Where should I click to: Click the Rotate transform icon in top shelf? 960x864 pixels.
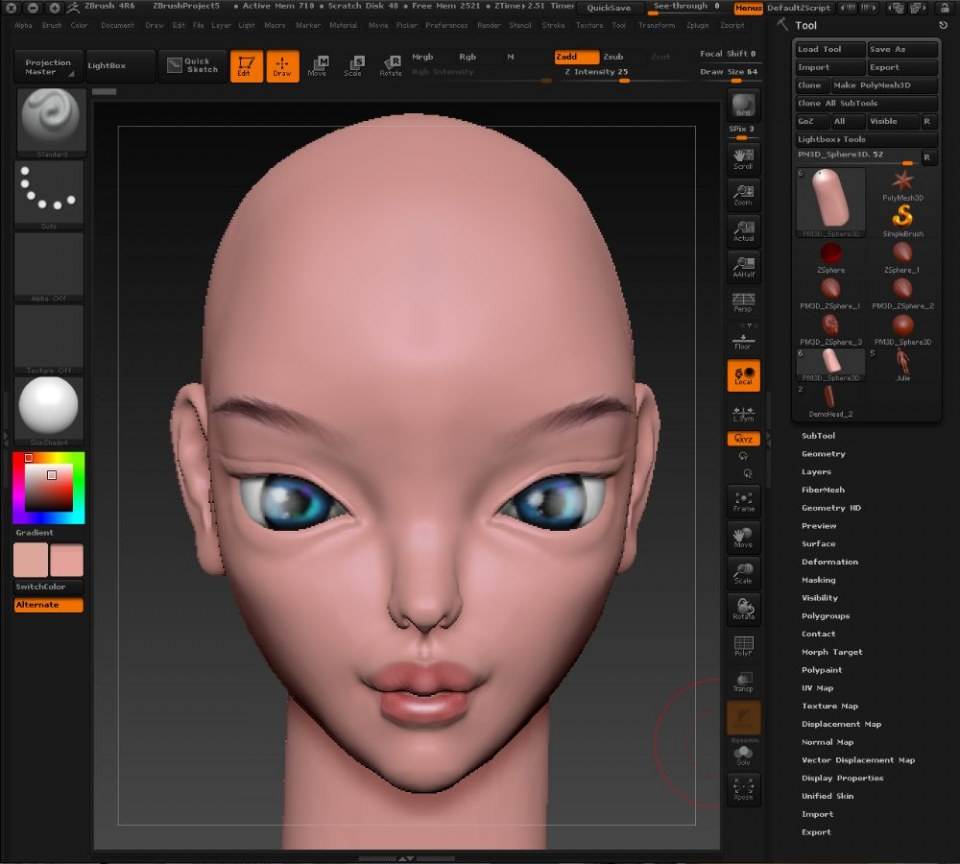tap(390, 66)
